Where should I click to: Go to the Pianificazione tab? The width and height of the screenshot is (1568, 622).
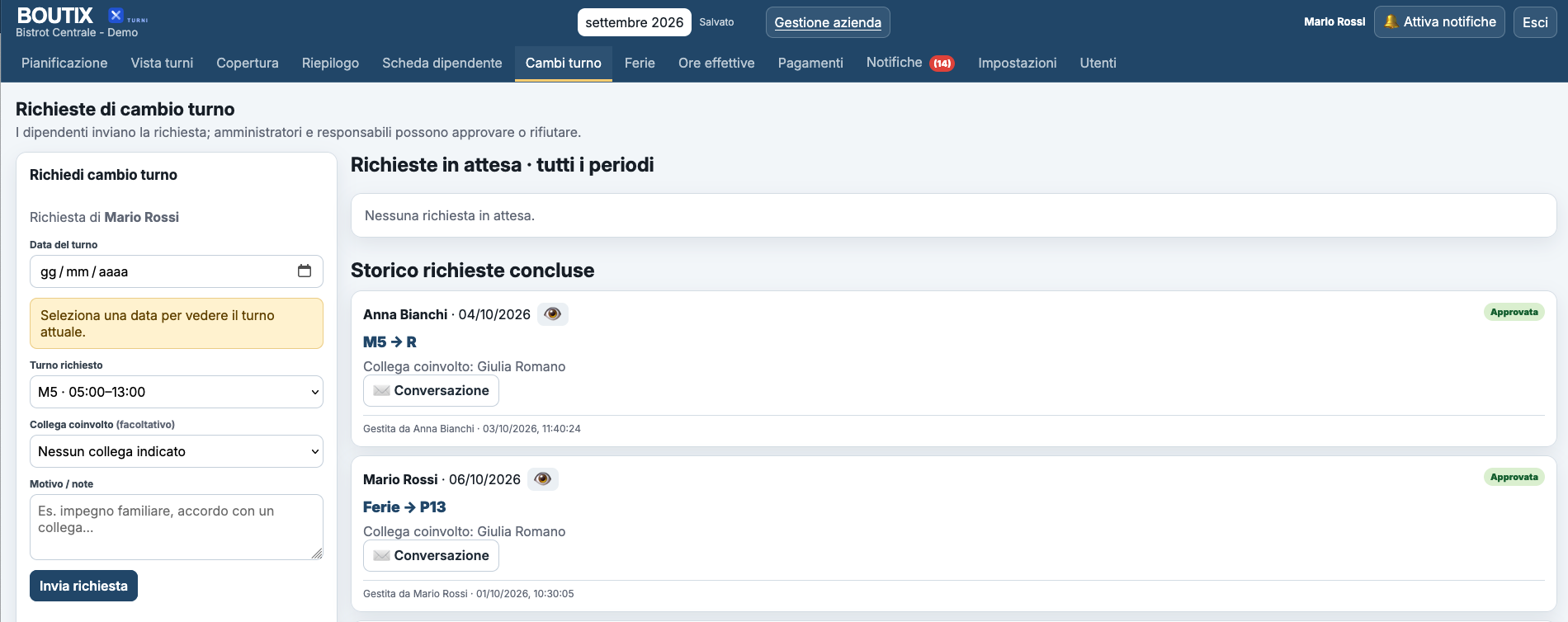(64, 63)
